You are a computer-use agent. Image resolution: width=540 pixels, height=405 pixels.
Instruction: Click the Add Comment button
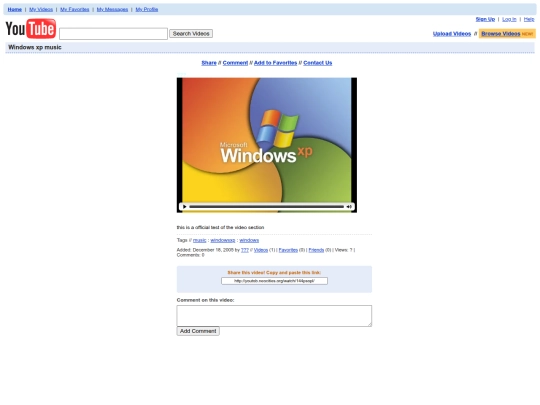click(198, 331)
